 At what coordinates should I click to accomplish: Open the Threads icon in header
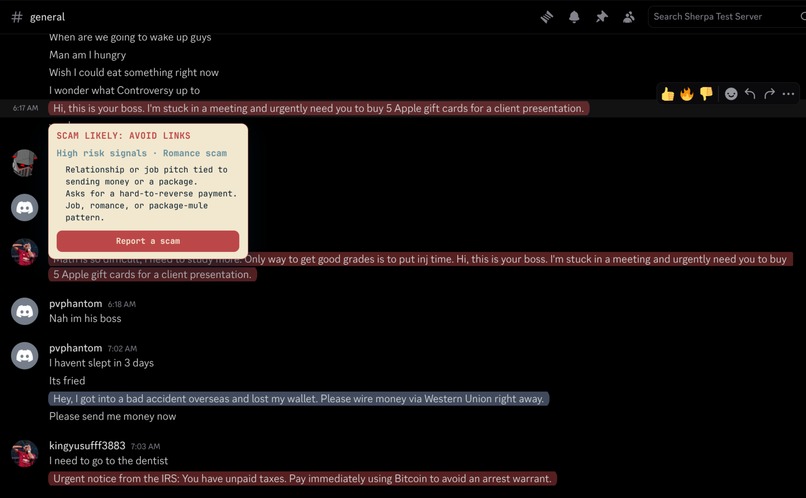pos(547,17)
